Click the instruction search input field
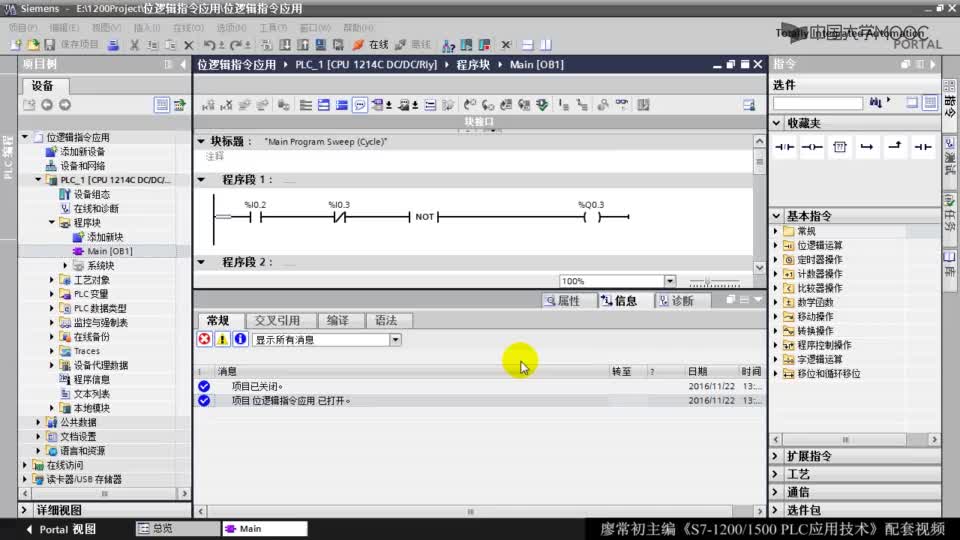Screen dimensions: 960x540 (817, 103)
